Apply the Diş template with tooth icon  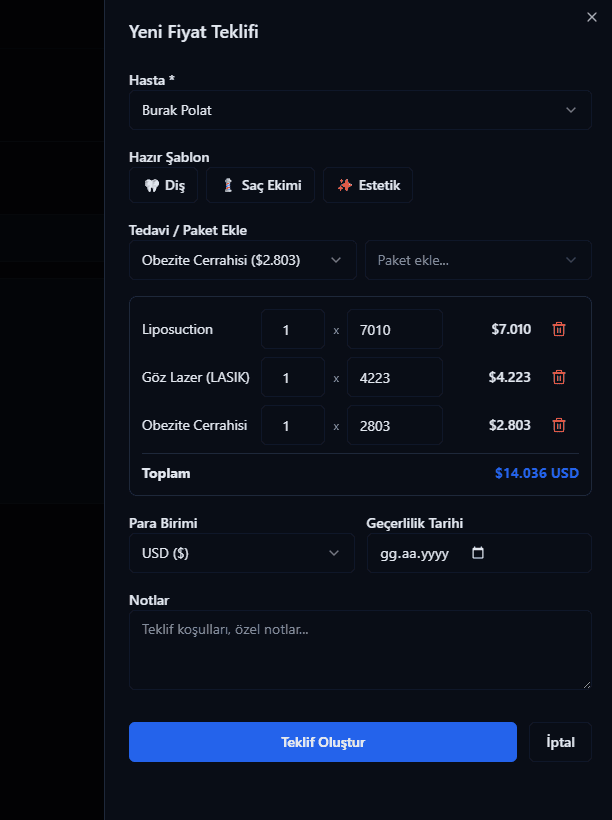tap(163, 185)
